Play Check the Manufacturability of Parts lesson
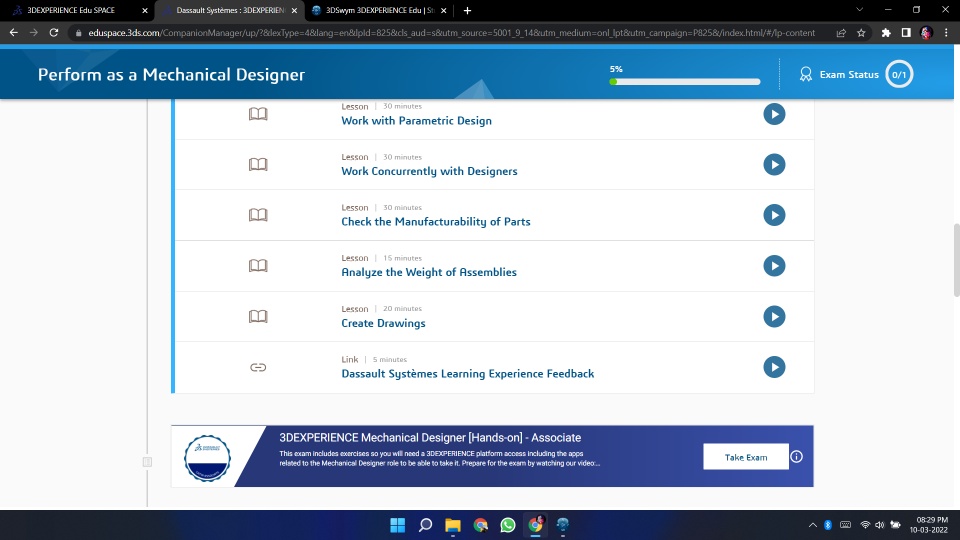Viewport: 960px width, 540px height. point(774,215)
